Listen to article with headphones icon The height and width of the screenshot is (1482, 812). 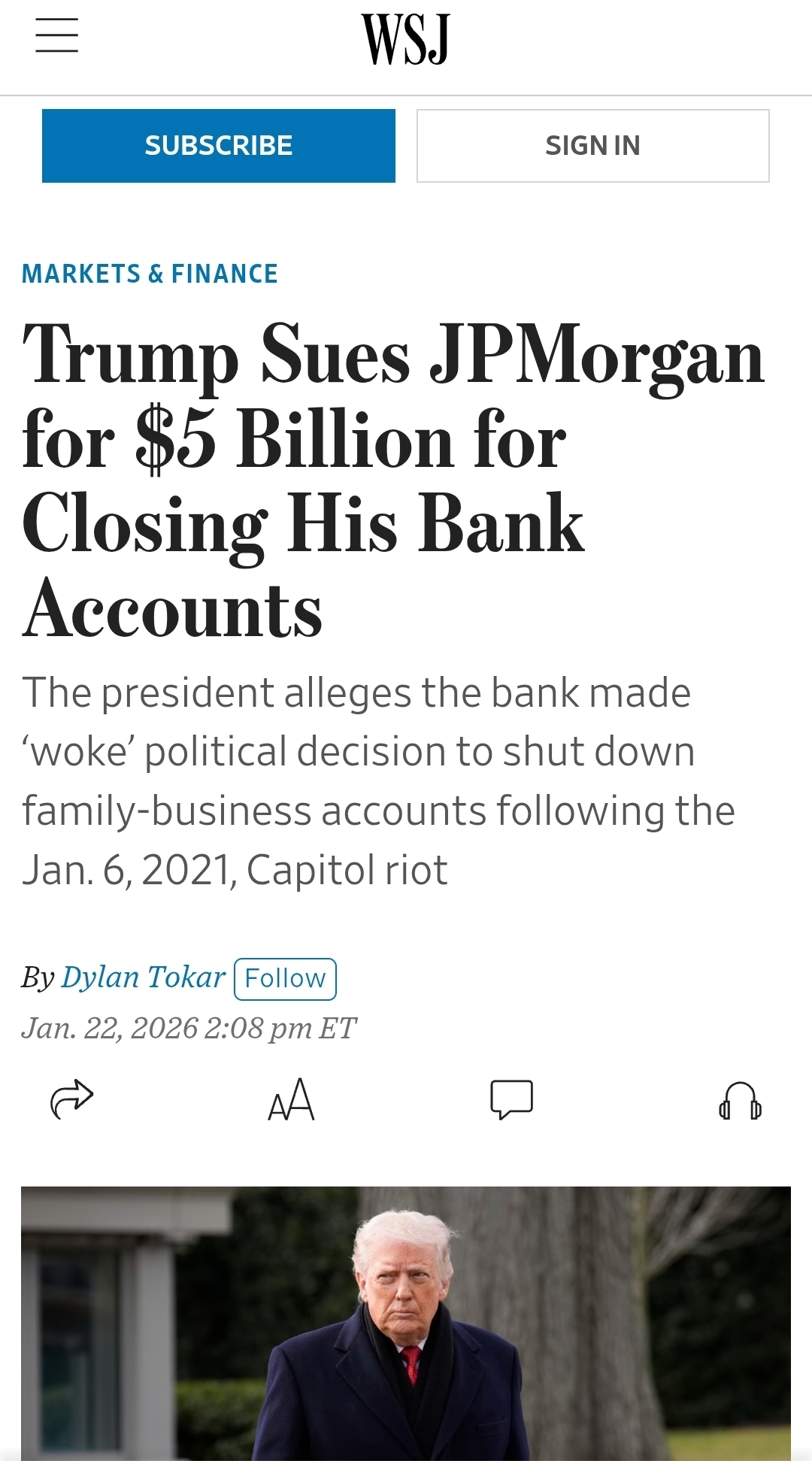click(x=740, y=1101)
